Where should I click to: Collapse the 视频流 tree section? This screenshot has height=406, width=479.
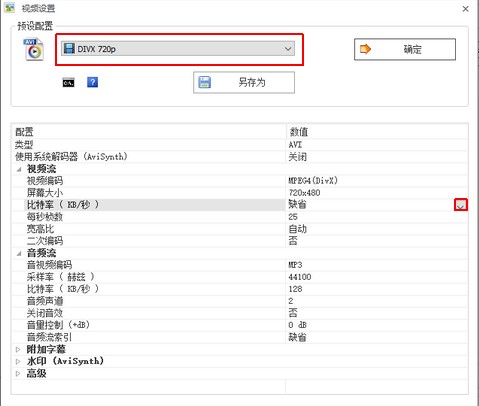pyautogui.click(x=19, y=169)
